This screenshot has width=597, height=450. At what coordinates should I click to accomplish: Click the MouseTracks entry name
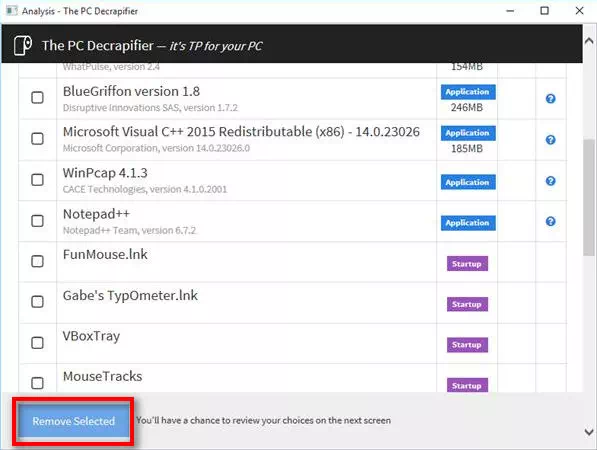coord(102,377)
